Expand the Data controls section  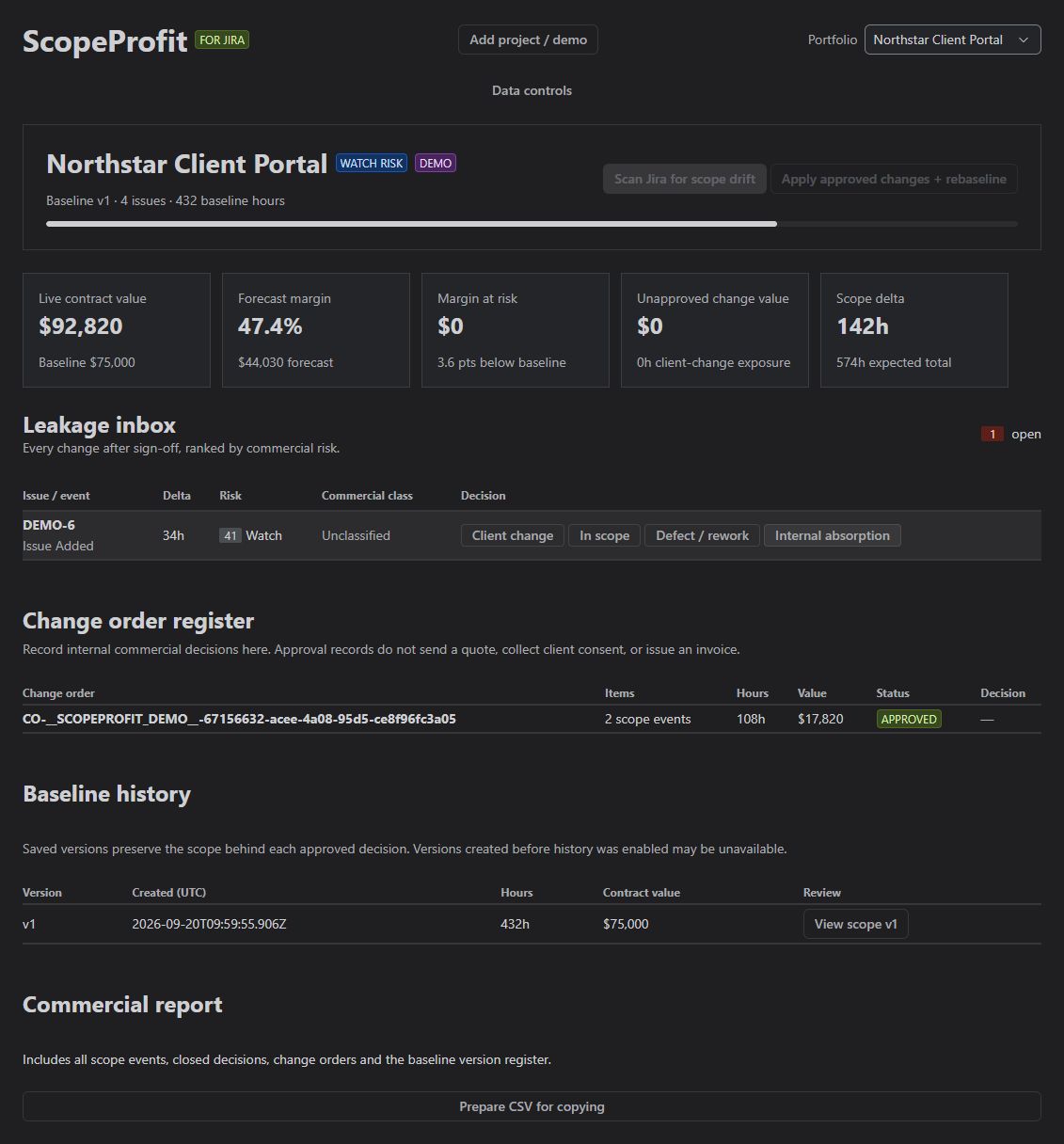click(x=532, y=90)
